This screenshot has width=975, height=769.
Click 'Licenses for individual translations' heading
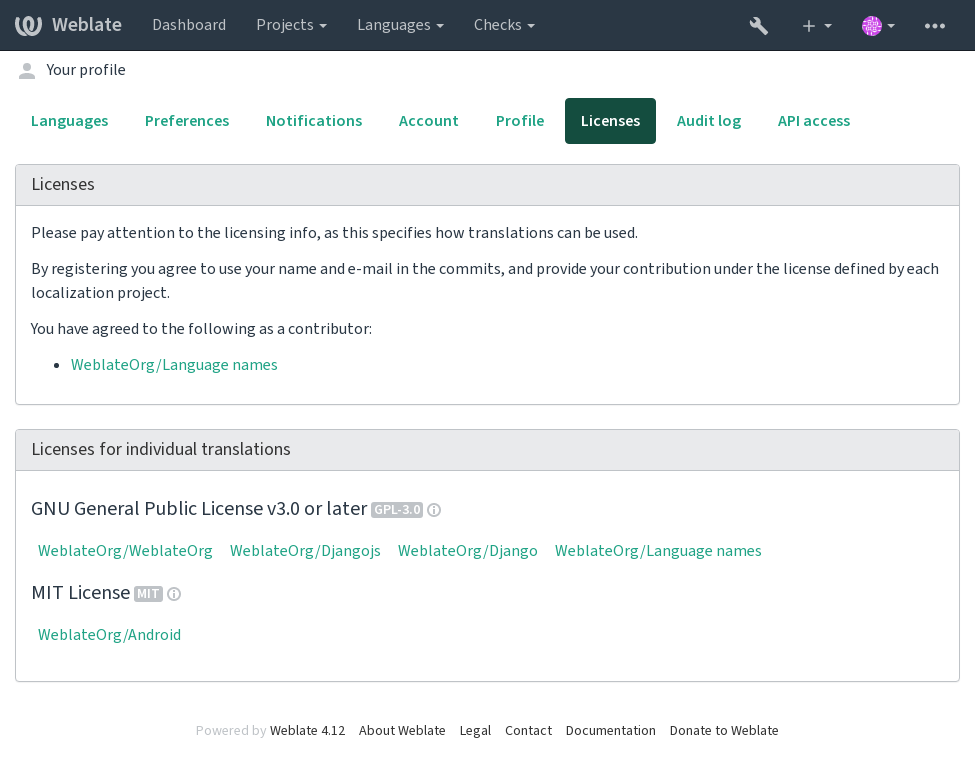161,449
